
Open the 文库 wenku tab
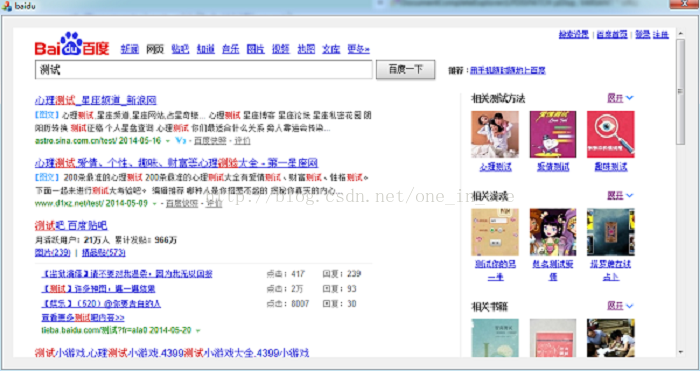coord(331,49)
